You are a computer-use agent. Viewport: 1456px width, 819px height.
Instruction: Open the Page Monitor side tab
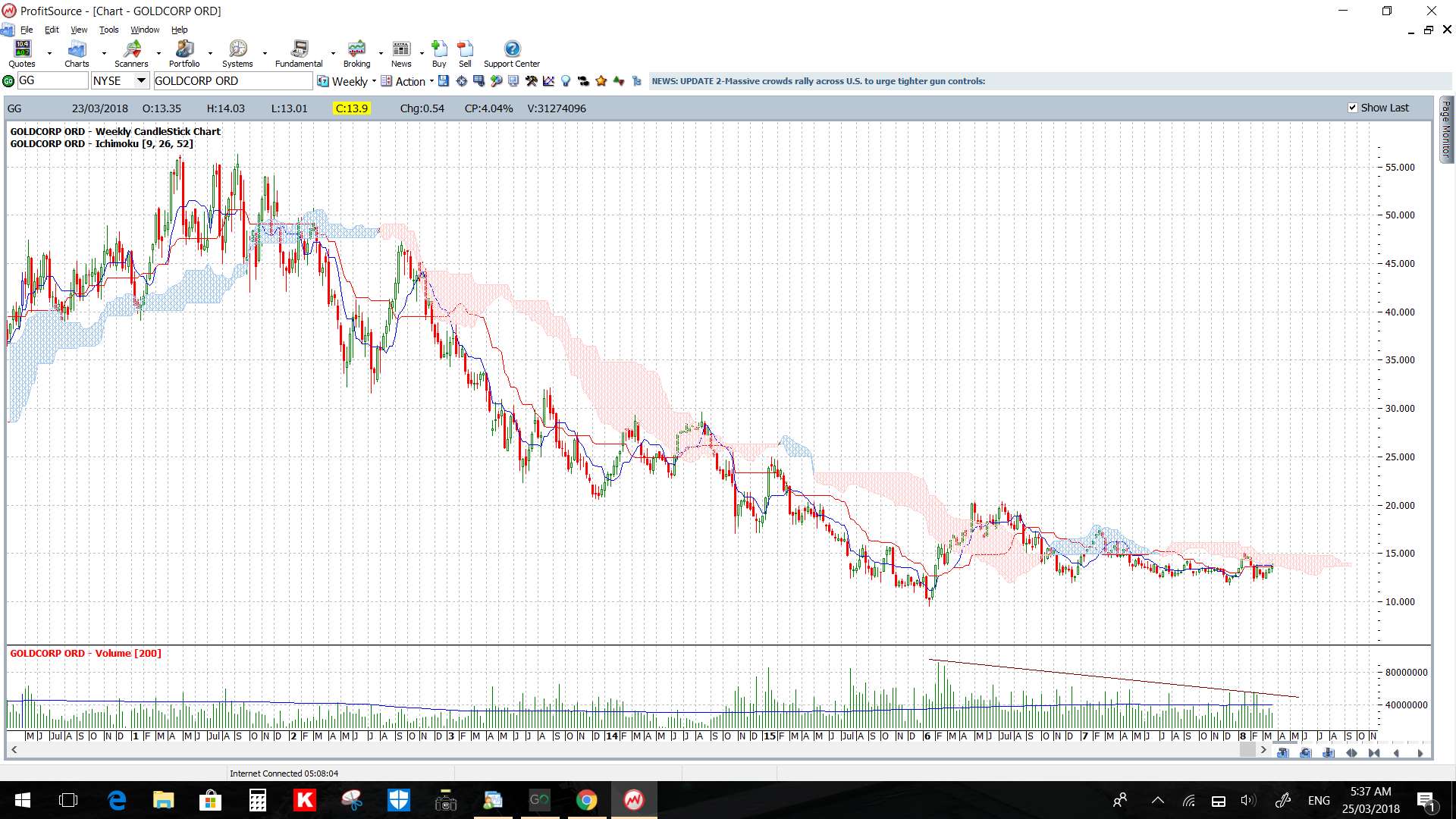(x=1446, y=129)
